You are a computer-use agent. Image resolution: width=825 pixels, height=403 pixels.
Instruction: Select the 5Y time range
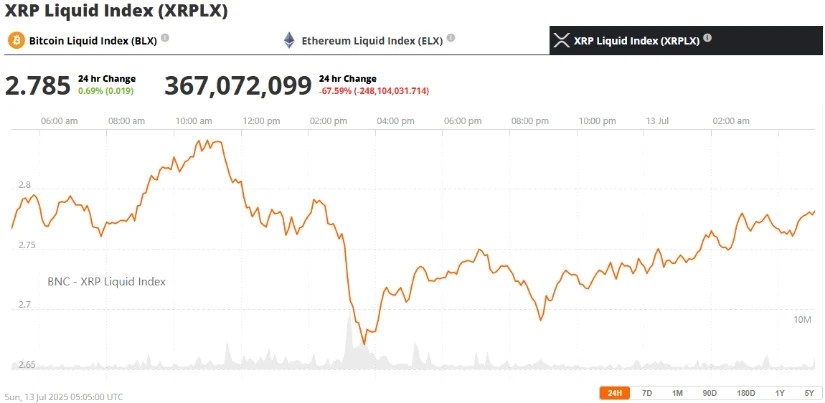808,393
